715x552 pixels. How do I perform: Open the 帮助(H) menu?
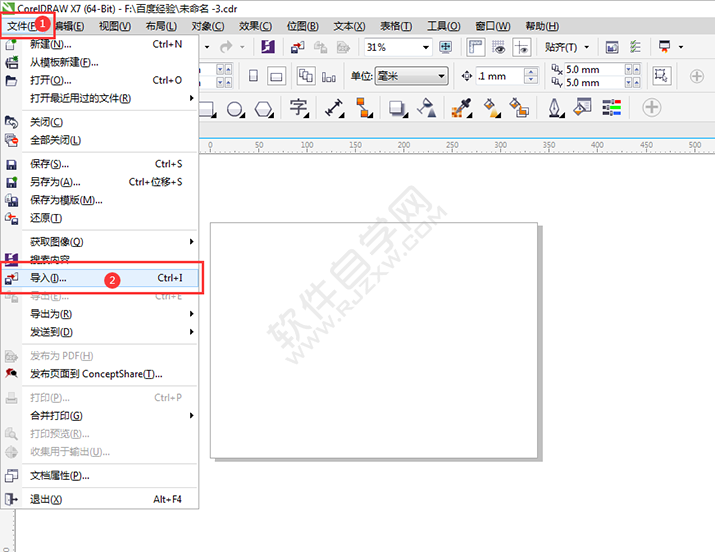click(x=542, y=26)
